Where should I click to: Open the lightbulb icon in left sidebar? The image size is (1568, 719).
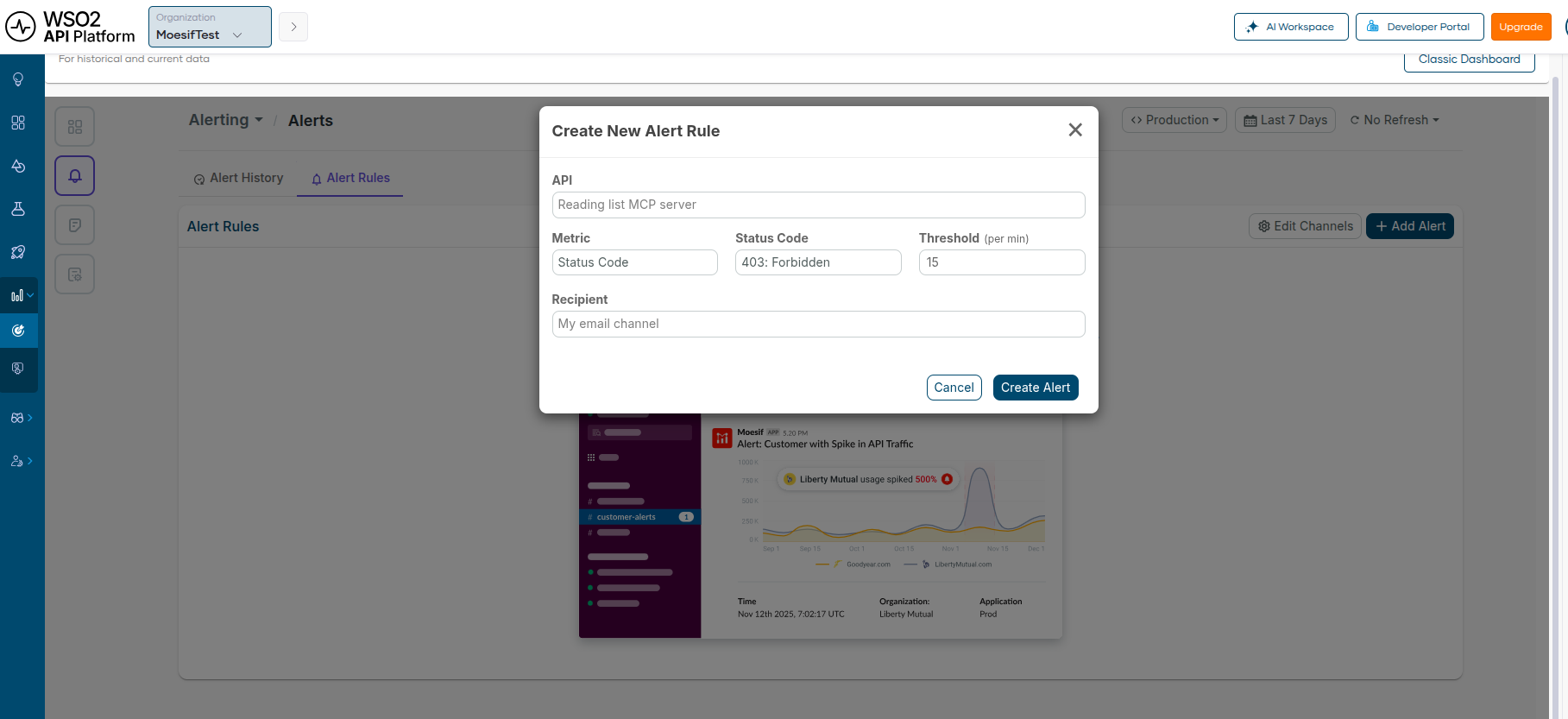18,79
